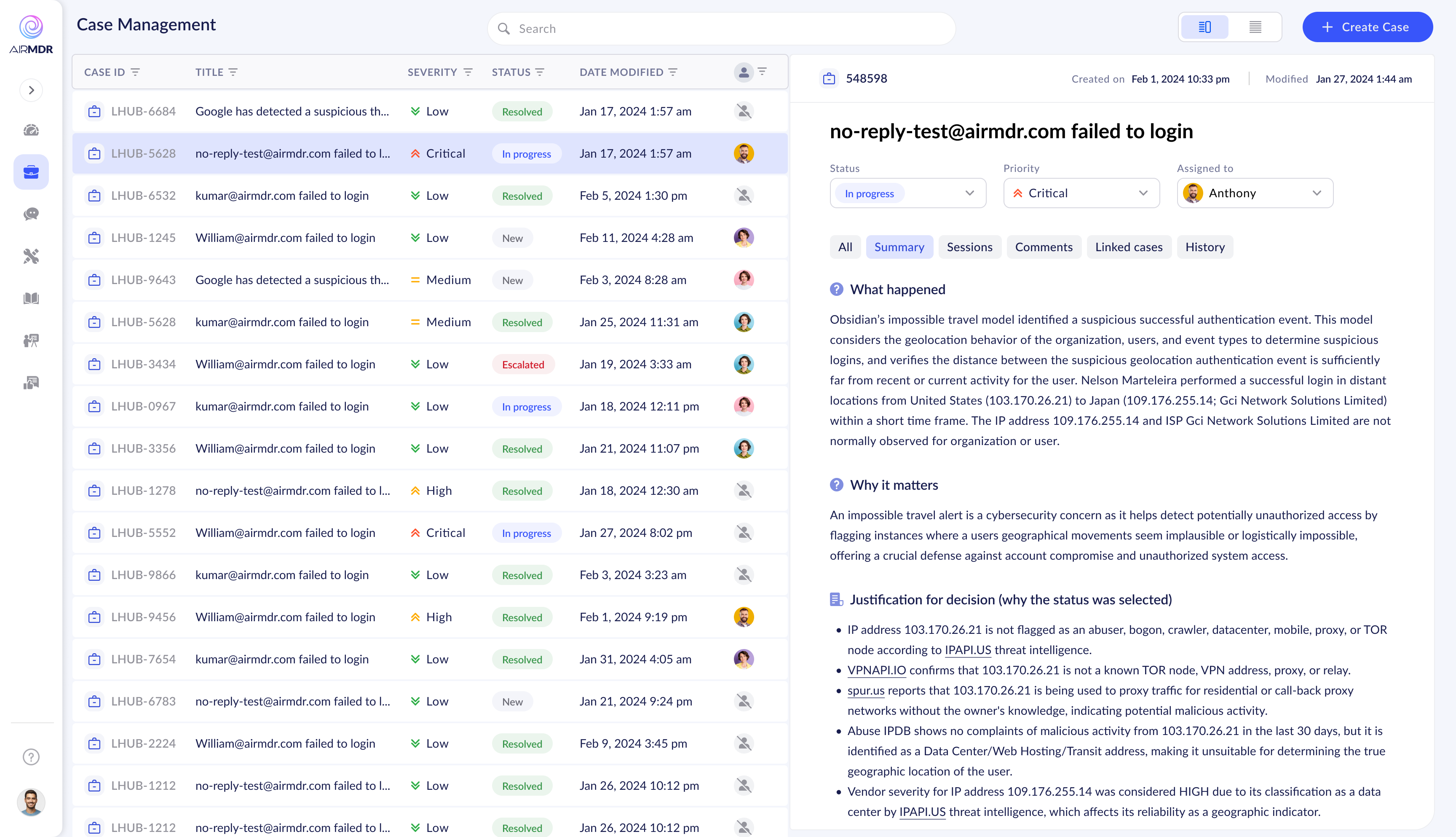This screenshot has width=1456, height=837.
Task: Open the IPAPI.US threat intelligence link
Action: pyautogui.click(x=968, y=650)
